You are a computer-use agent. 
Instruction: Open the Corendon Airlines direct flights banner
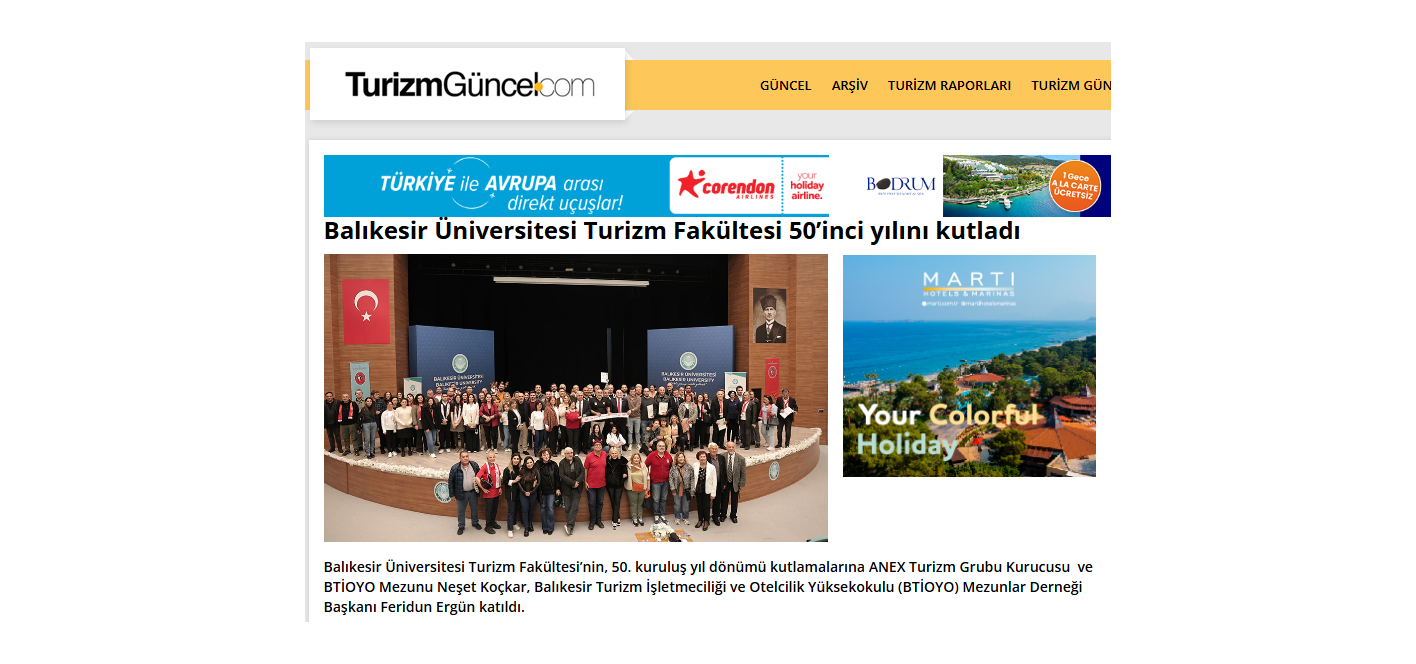[576, 186]
